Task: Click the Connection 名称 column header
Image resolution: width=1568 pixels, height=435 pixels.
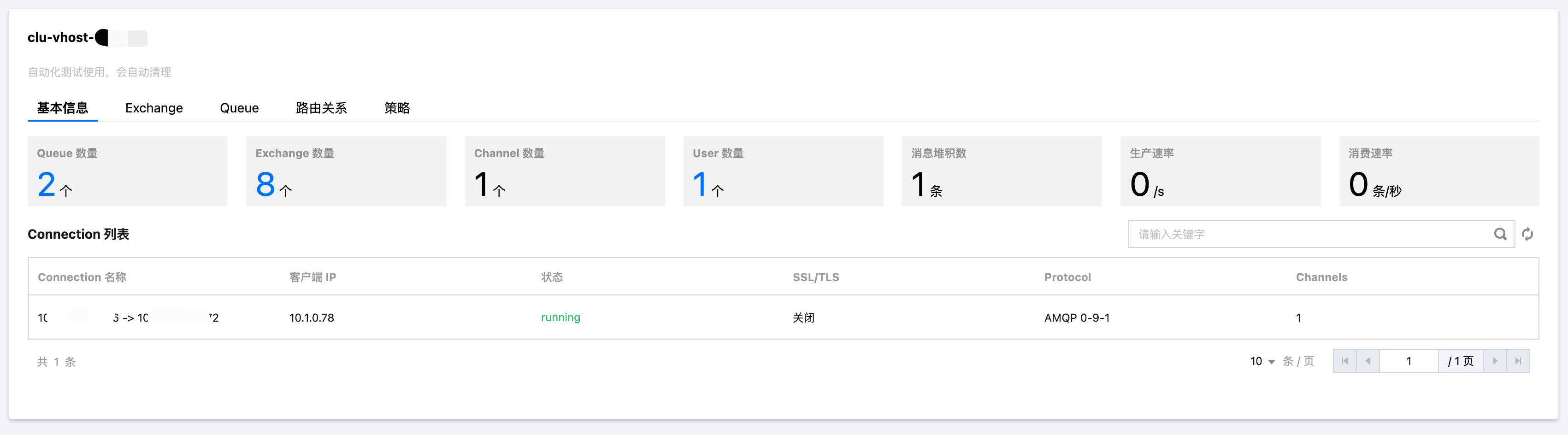Action: 82,277
